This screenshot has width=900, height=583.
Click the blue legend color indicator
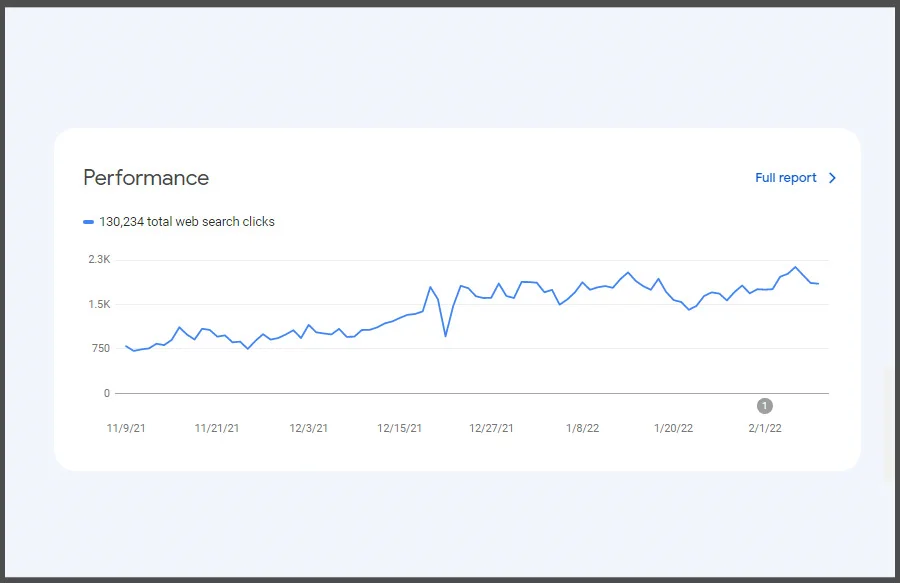point(89,222)
